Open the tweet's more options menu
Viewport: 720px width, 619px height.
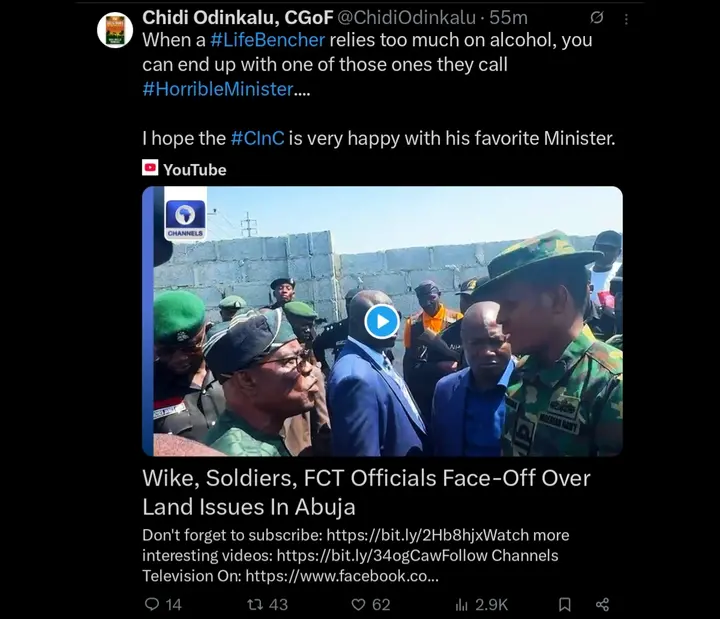626,18
